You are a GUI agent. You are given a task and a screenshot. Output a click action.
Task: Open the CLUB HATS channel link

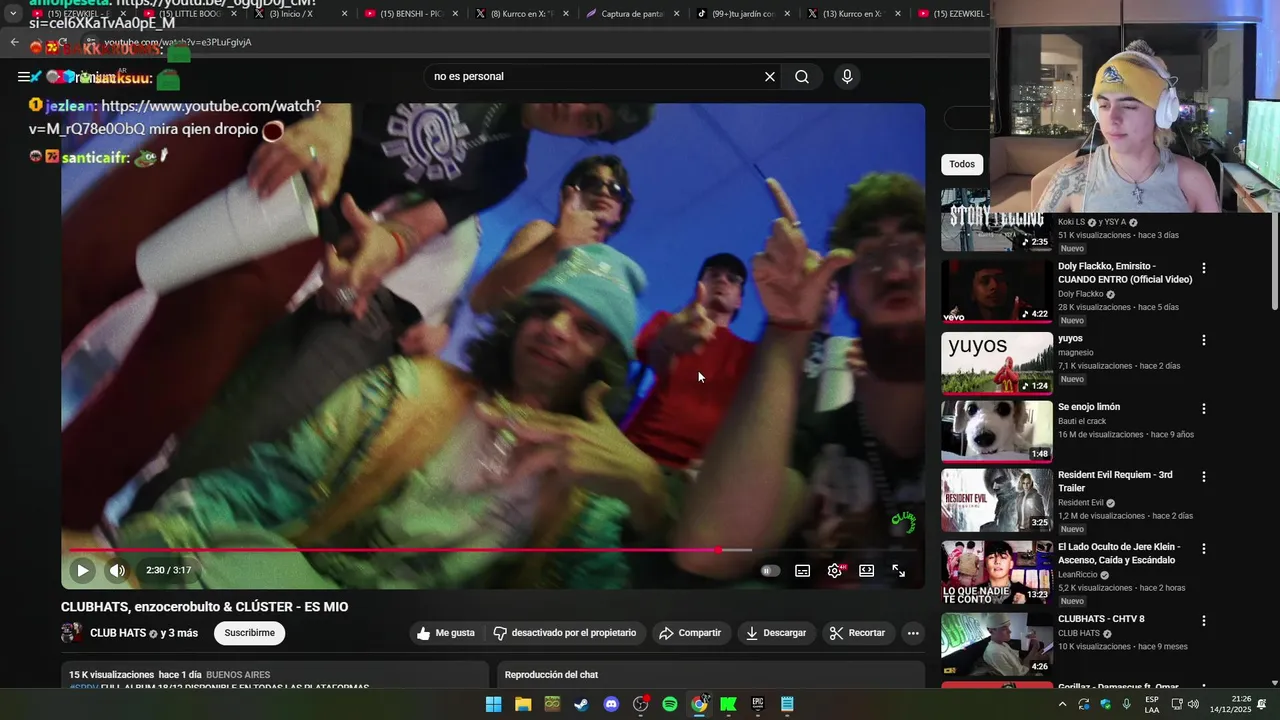118,633
